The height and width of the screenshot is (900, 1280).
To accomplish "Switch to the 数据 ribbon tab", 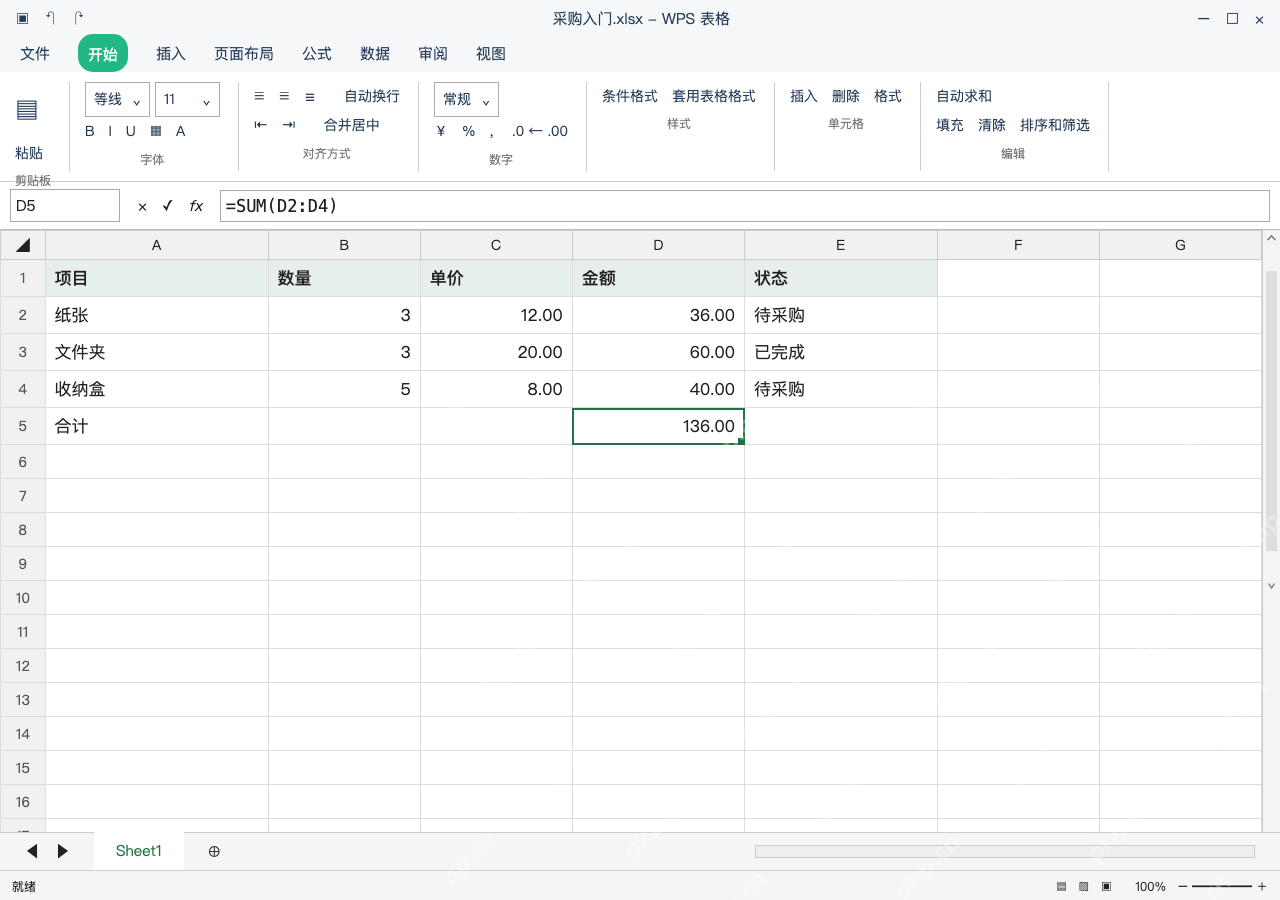I will (375, 54).
